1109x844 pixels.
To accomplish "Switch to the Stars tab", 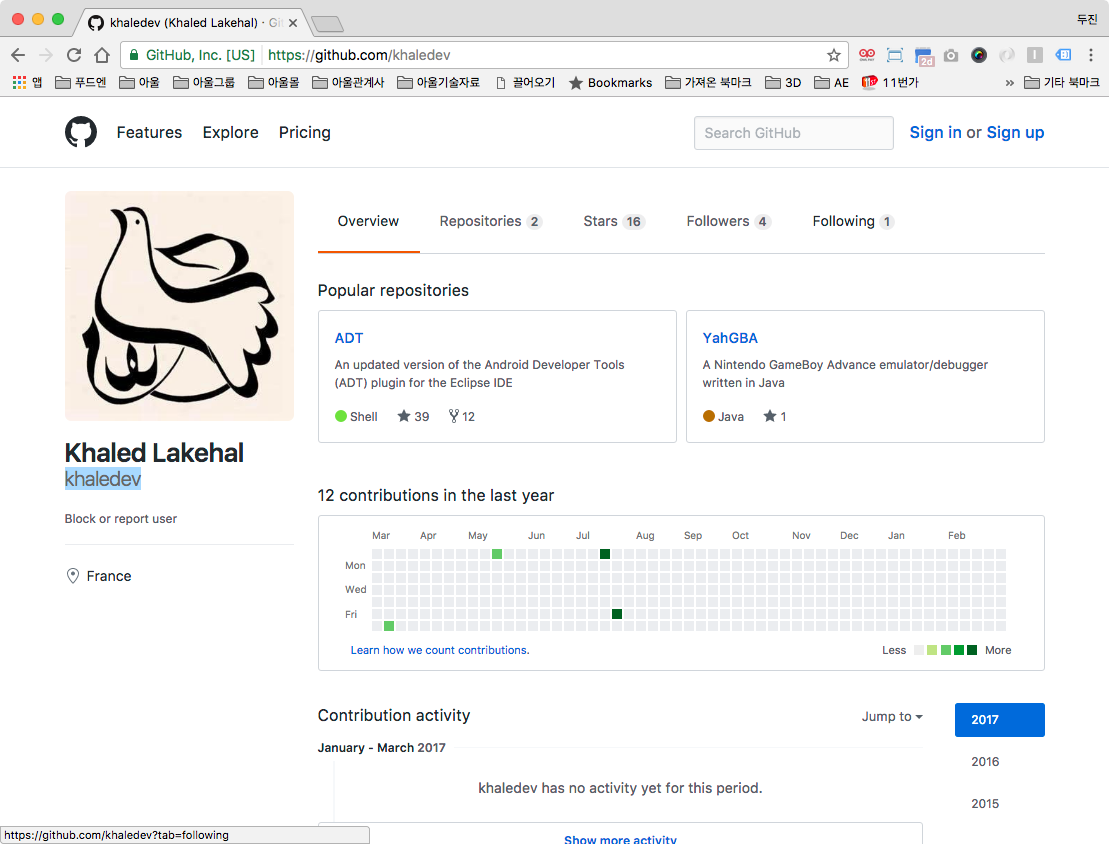I will click(x=613, y=221).
